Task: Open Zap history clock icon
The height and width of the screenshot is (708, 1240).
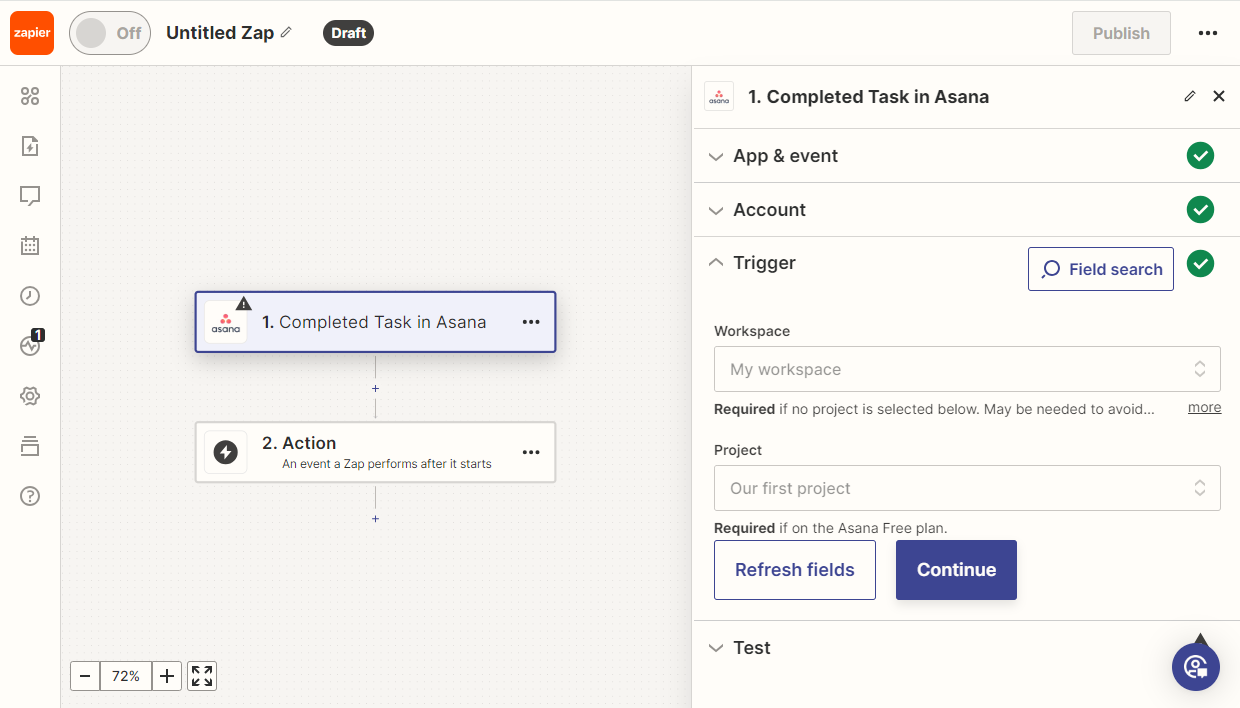Action: 30,296
